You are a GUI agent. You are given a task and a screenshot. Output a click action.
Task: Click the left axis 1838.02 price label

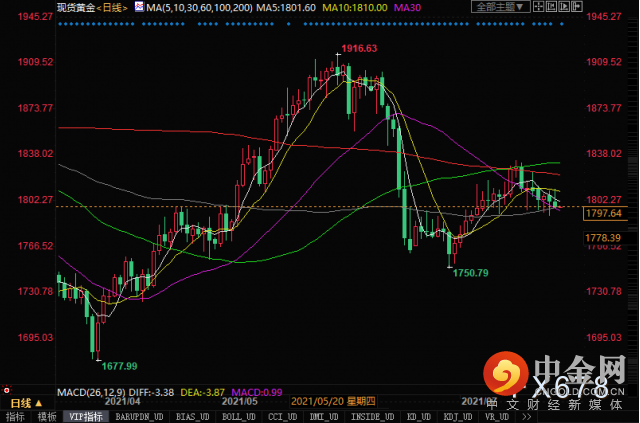(35, 154)
